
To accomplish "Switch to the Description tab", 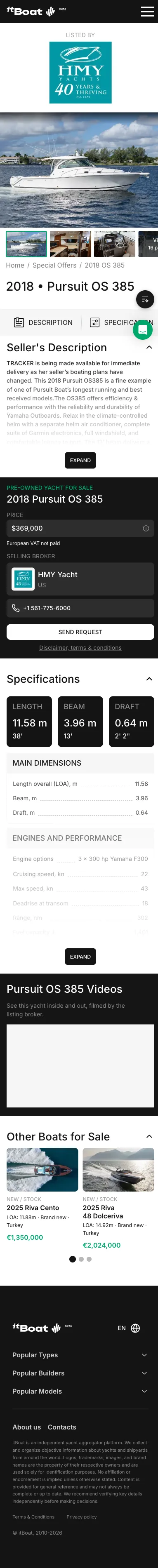I will click(43, 322).
